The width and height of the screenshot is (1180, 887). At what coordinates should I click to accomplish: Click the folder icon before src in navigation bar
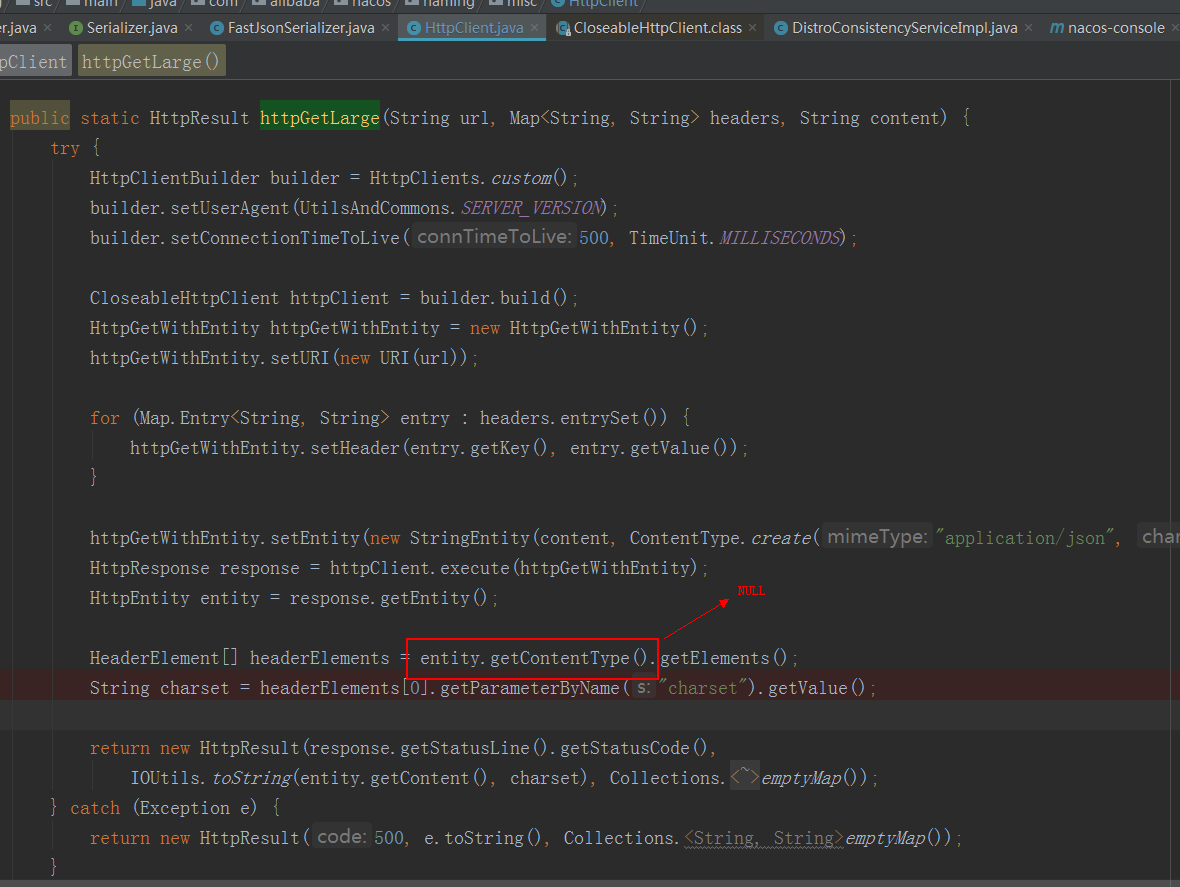21,4
